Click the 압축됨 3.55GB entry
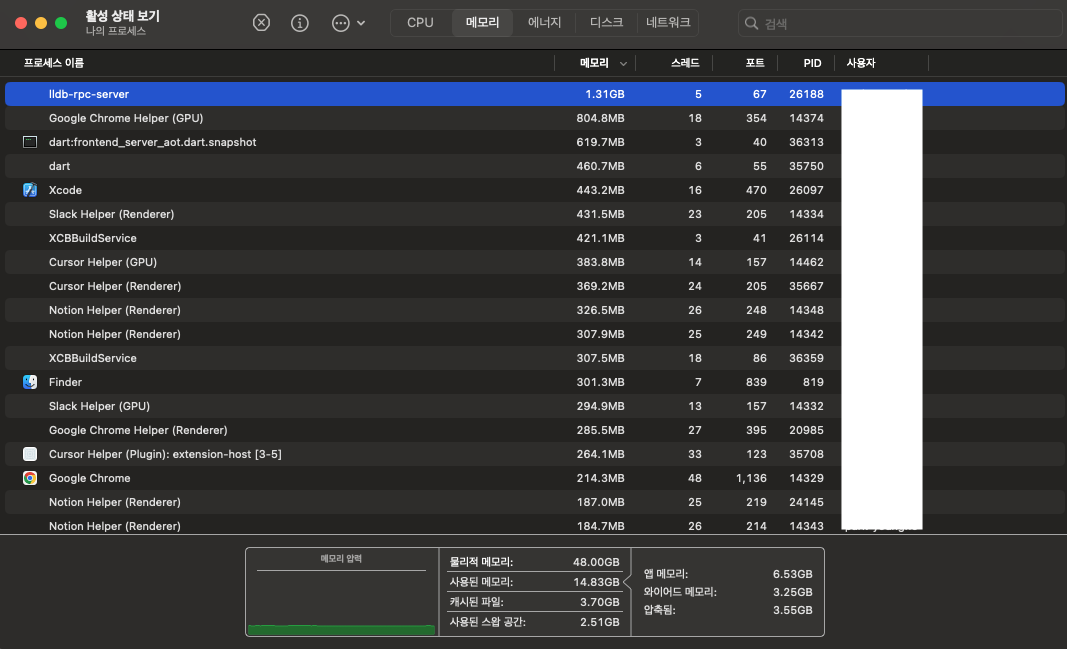 [x=727, y=610]
